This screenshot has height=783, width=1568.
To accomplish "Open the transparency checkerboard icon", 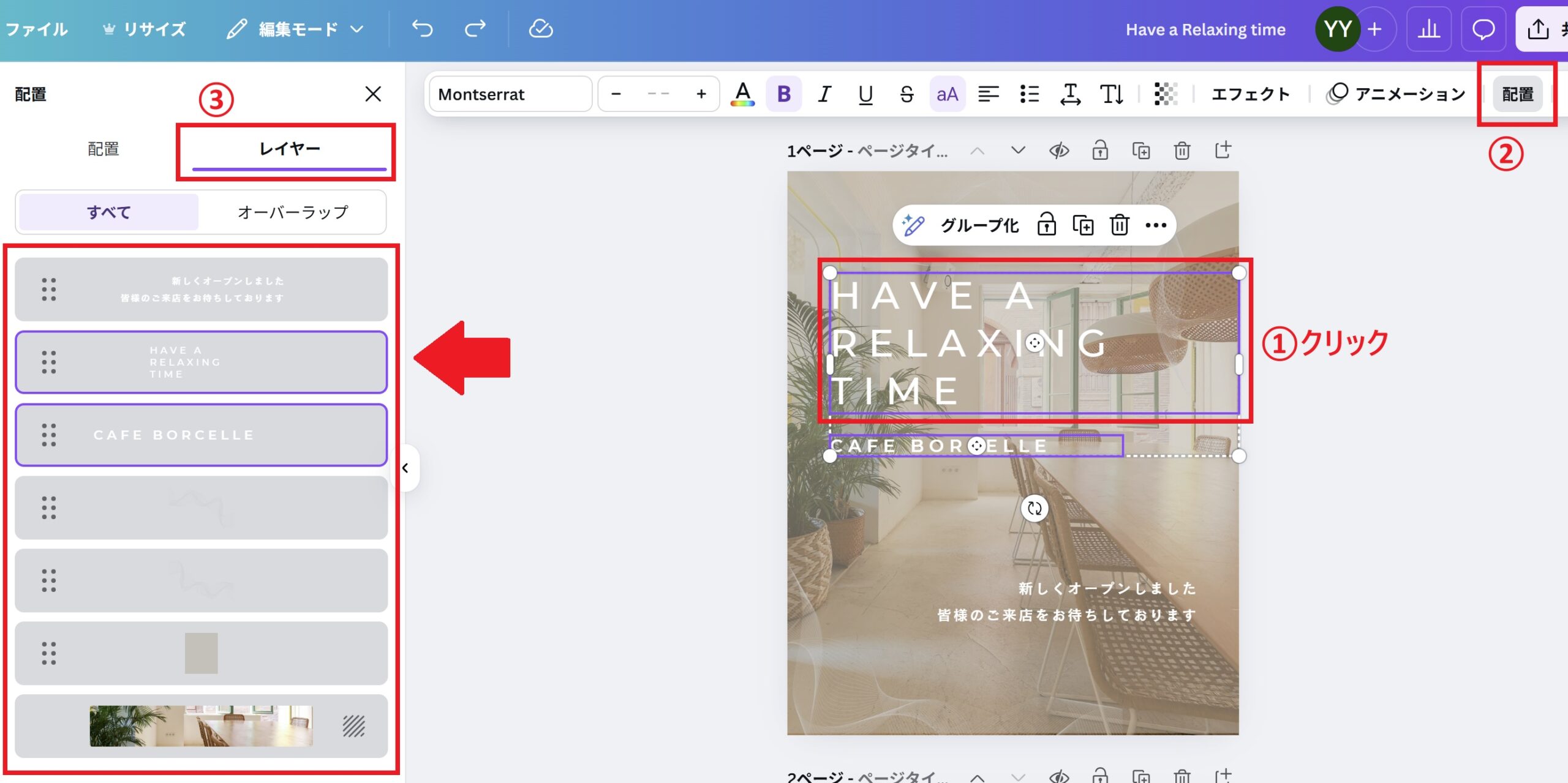I will (x=1165, y=94).
